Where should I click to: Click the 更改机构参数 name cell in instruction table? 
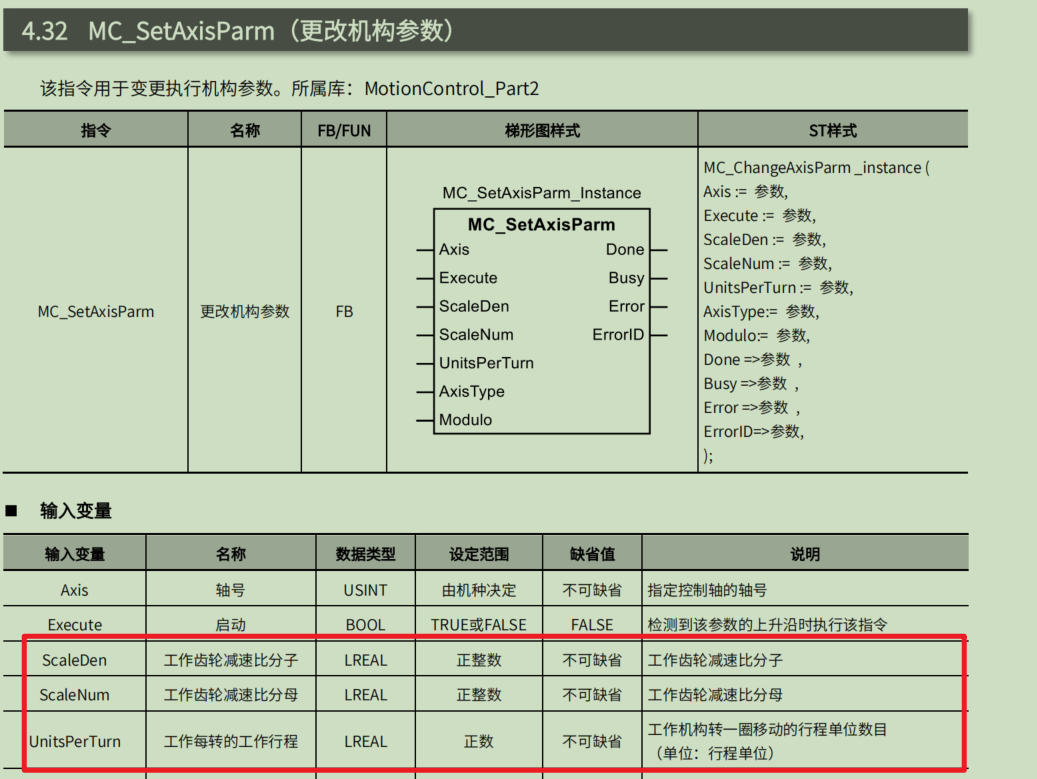pos(245,311)
